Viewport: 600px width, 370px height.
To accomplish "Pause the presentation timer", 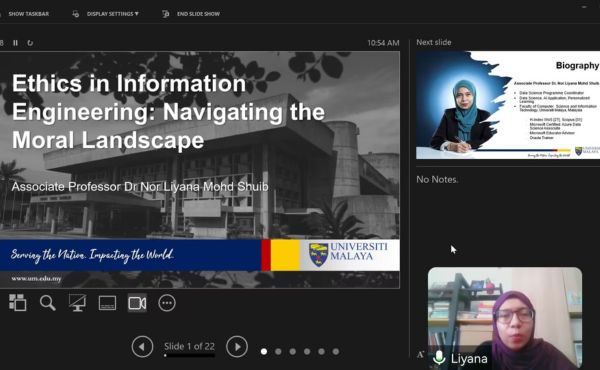I will coord(15,43).
